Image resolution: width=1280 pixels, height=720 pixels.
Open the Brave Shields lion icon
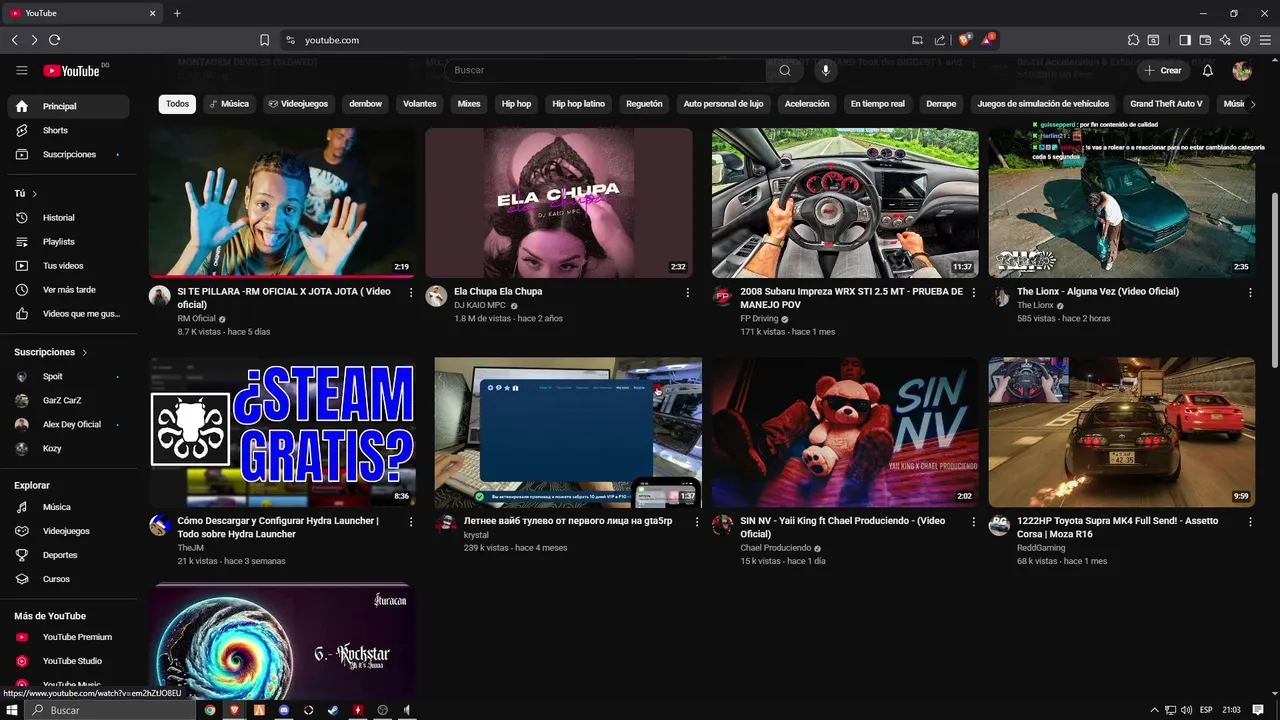964,40
